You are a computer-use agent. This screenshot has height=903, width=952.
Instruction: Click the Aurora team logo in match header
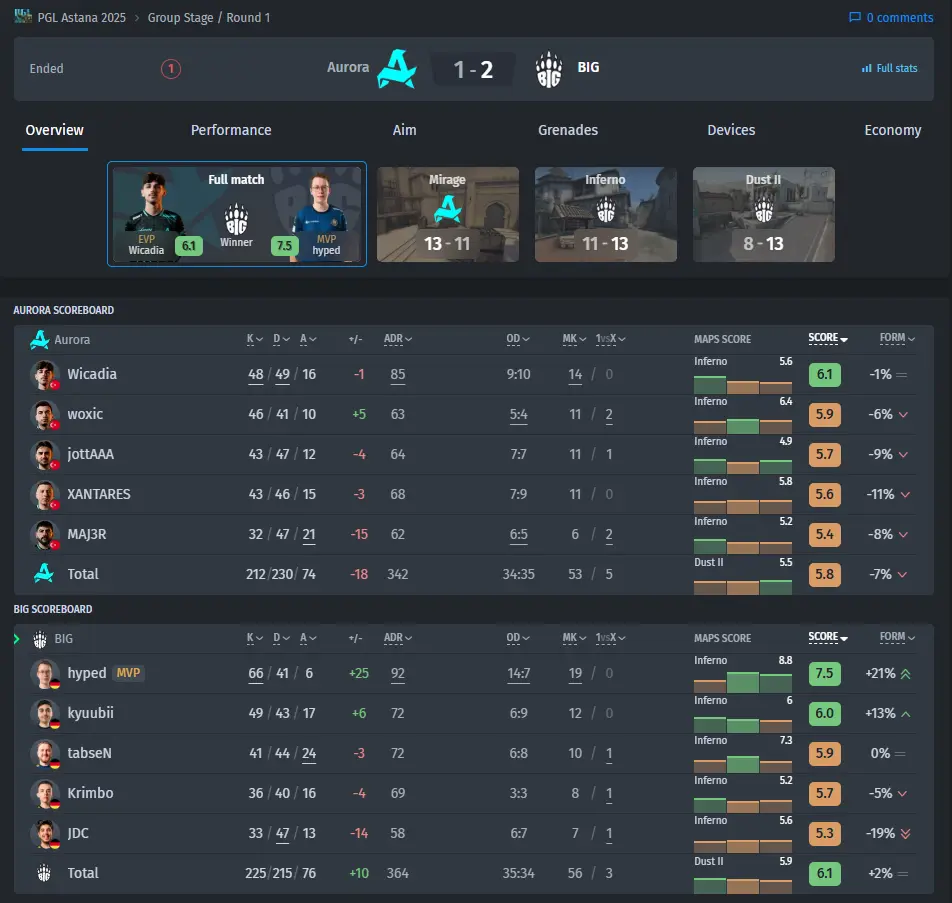click(x=396, y=69)
